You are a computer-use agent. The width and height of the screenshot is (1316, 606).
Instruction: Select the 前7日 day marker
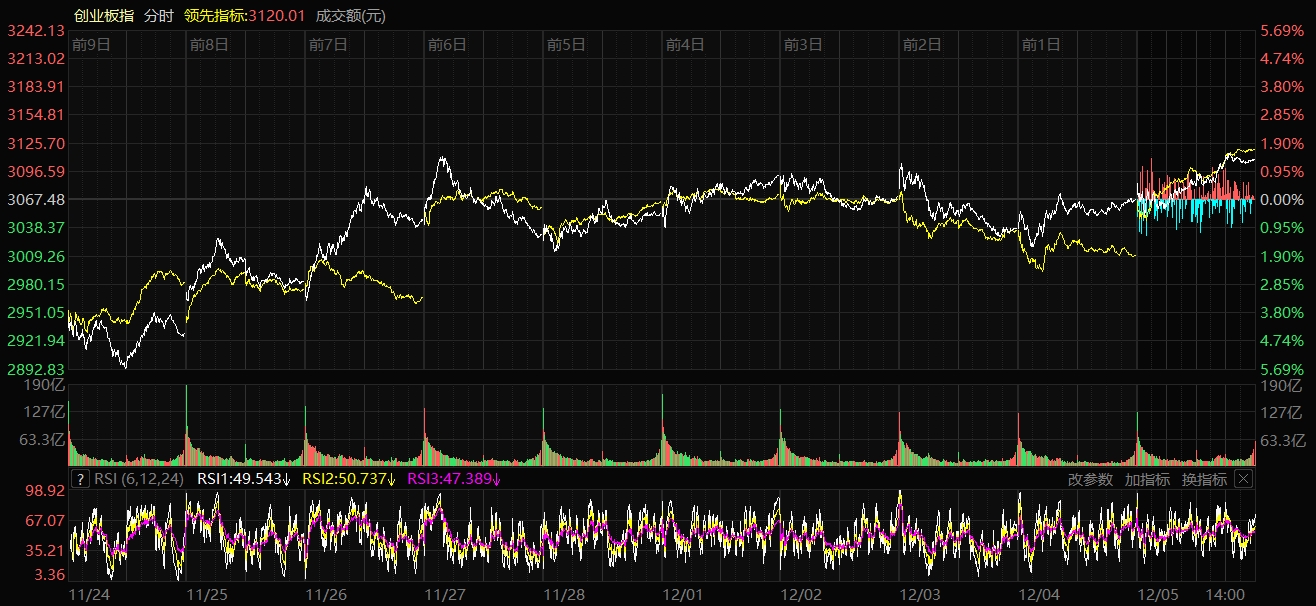pos(328,44)
